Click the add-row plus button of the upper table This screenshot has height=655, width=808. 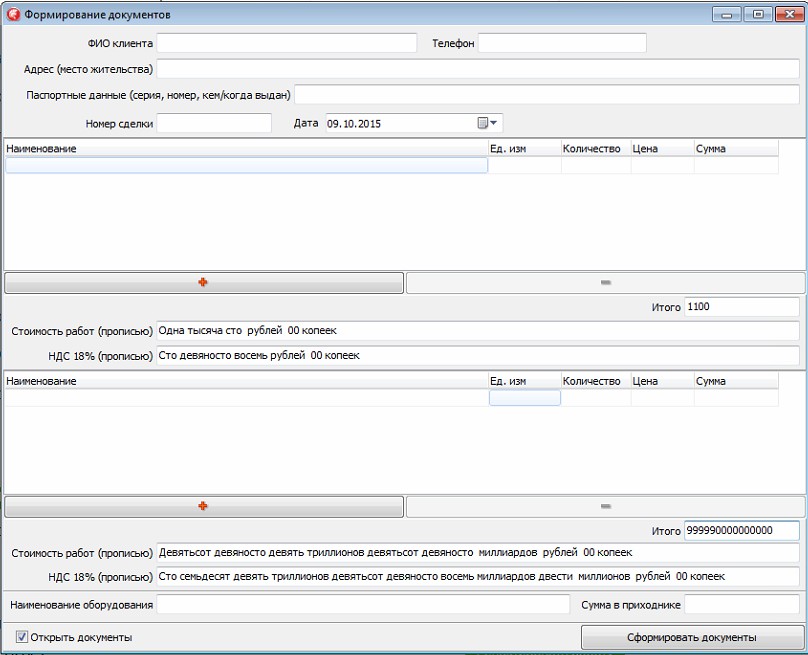point(204,282)
